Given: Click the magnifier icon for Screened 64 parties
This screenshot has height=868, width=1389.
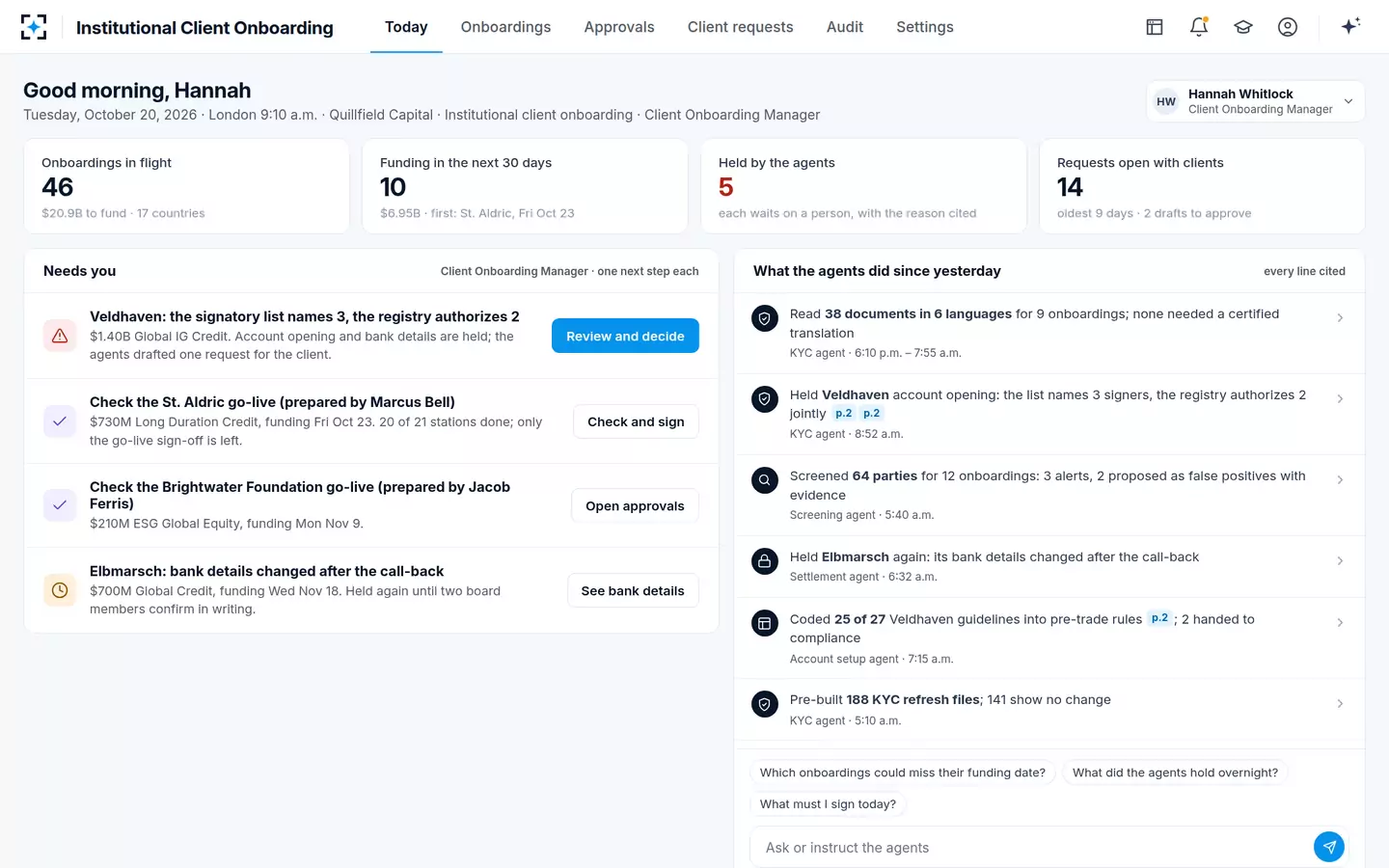Looking at the screenshot, I should click(x=765, y=480).
